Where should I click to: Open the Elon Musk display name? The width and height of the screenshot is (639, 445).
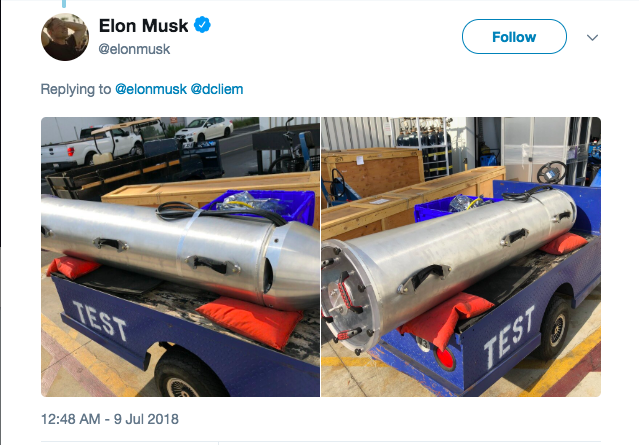143,26
